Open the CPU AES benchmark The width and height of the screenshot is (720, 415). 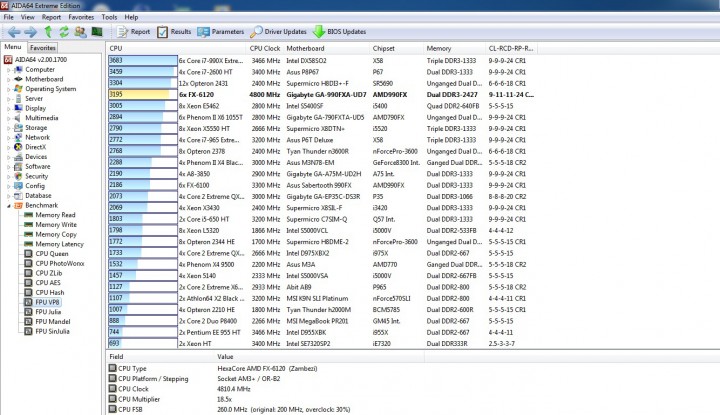pos(42,283)
